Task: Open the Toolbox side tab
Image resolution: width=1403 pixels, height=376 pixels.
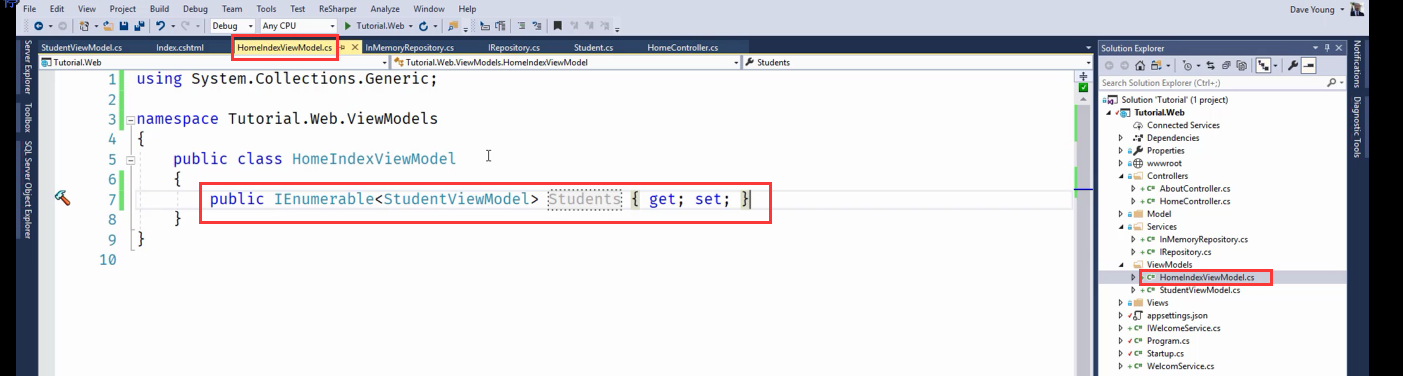Action: (x=28, y=118)
